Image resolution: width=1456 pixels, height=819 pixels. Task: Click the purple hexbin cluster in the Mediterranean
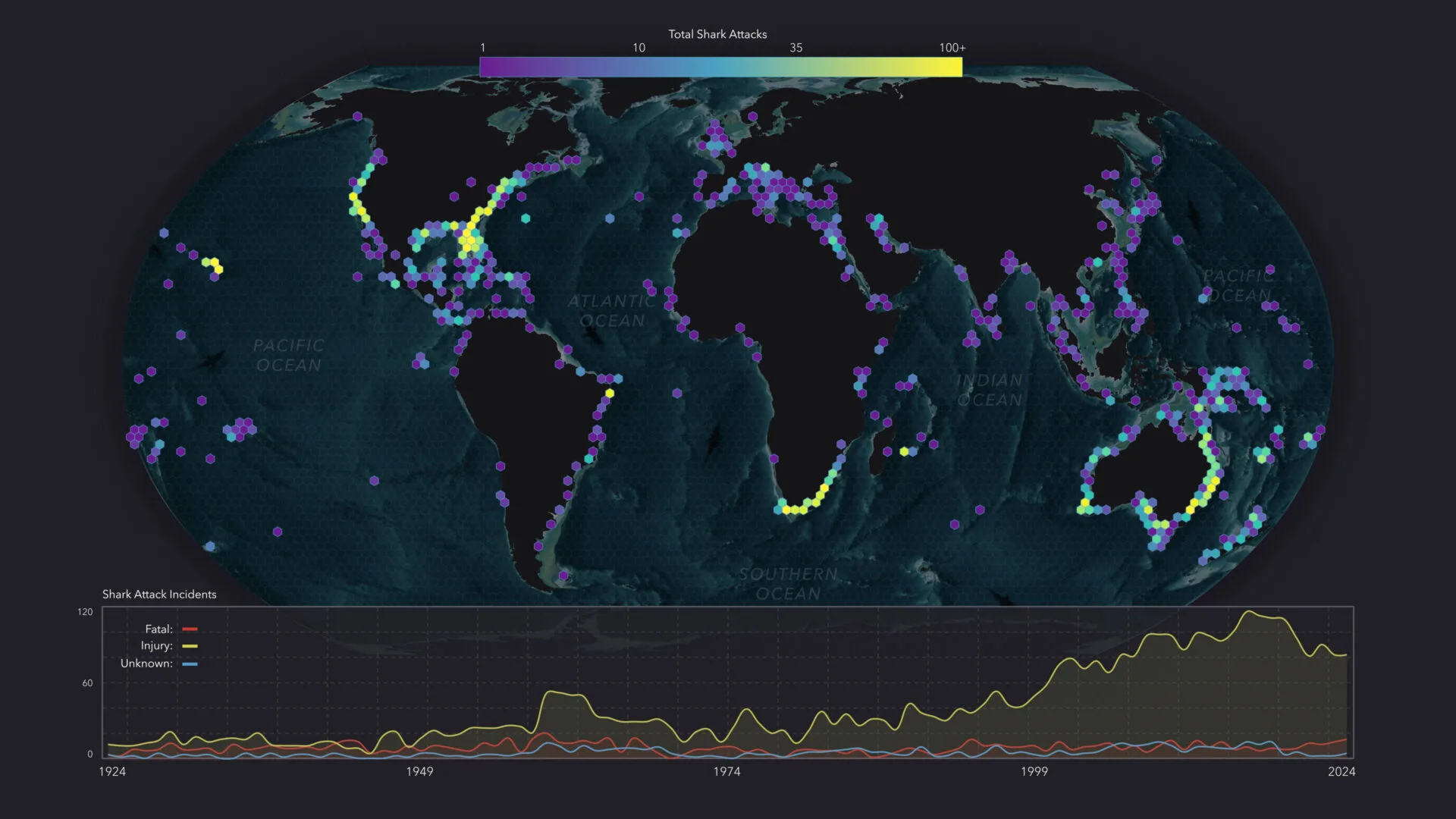781,190
